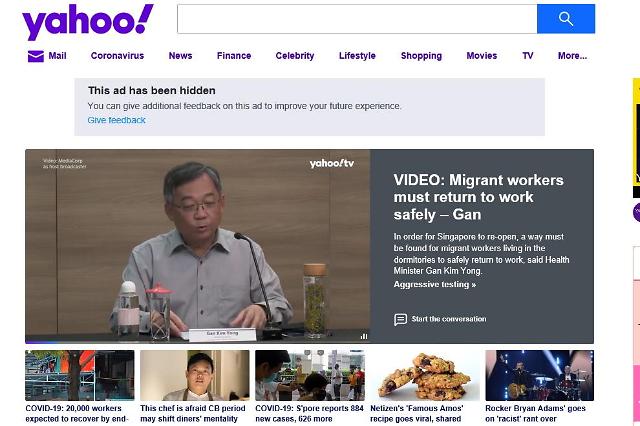Viewport: 640px width, 426px height.
Task: Open headline 'VIDEO: Migrant workers must return to work safely'
Action: click(x=478, y=197)
